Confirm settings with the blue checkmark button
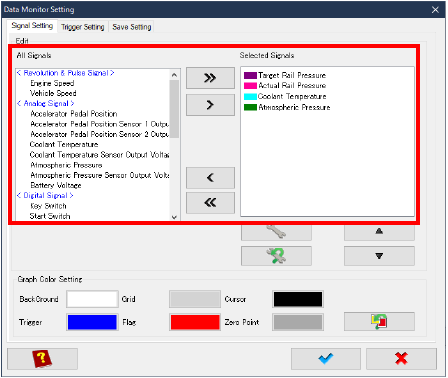 (326, 359)
